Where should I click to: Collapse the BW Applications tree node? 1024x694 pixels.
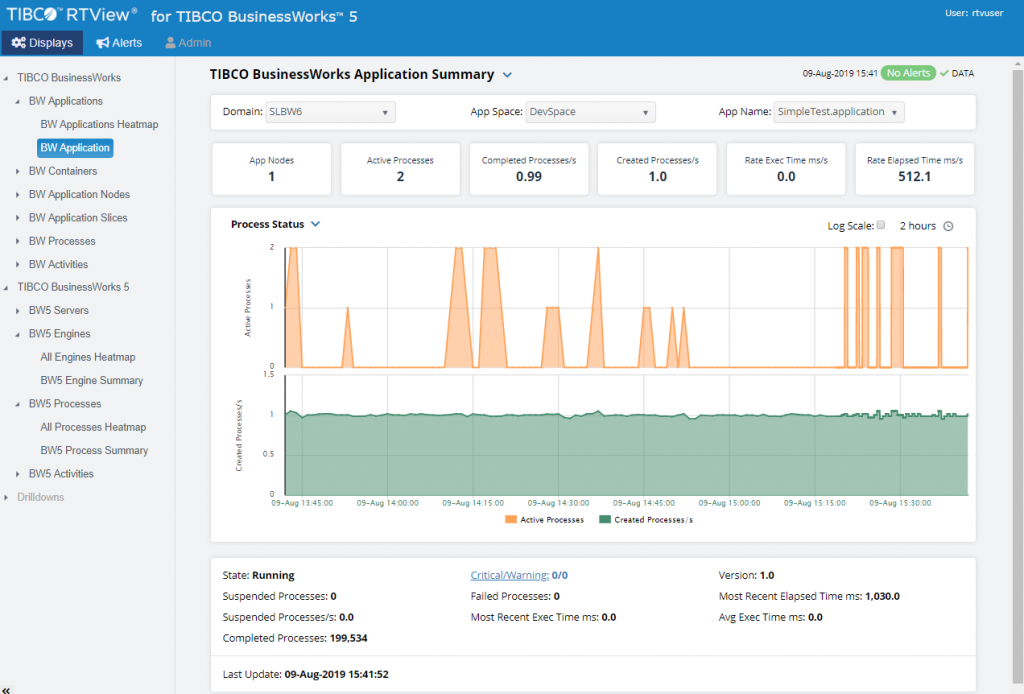click(18, 101)
